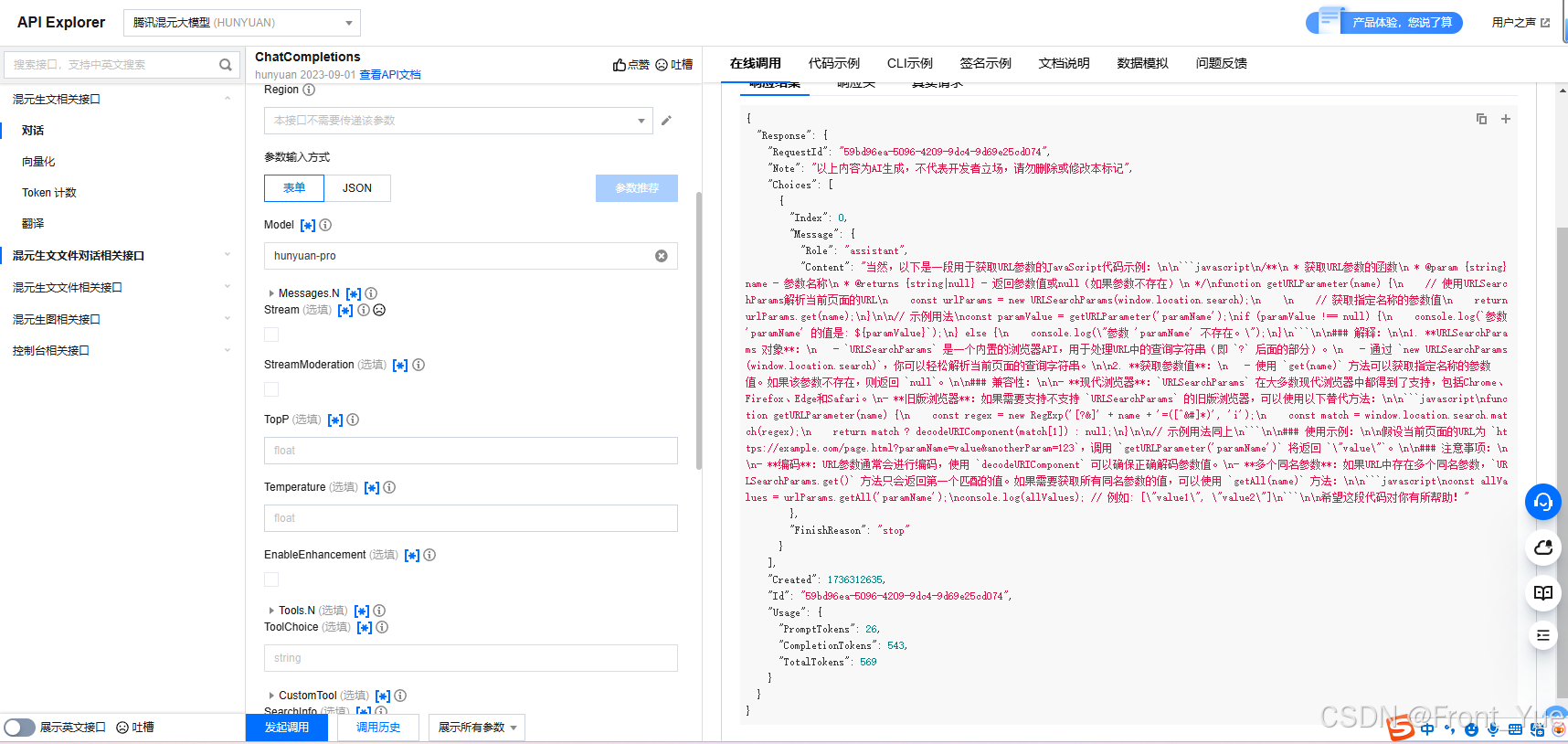This screenshot has height=744, width=1568.
Task: Select Token 计数 in the sidebar
Action: point(49,193)
